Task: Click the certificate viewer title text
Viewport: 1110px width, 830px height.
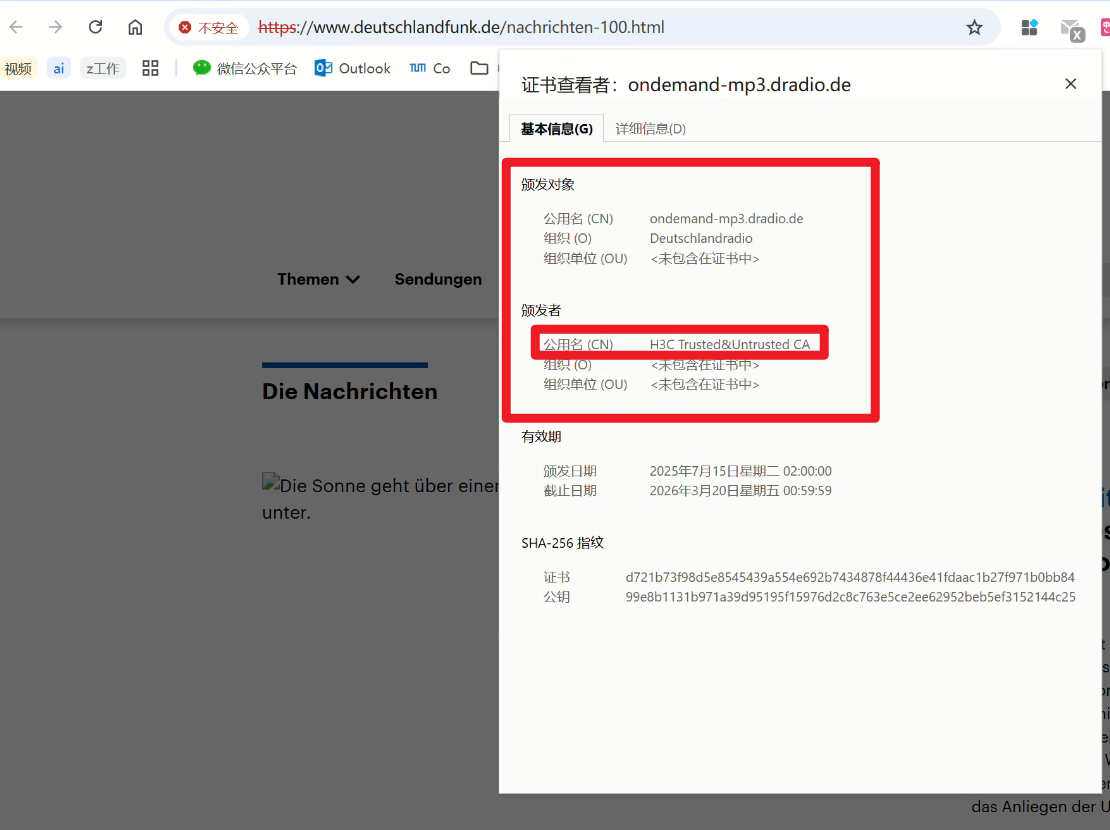Action: [x=686, y=85]
